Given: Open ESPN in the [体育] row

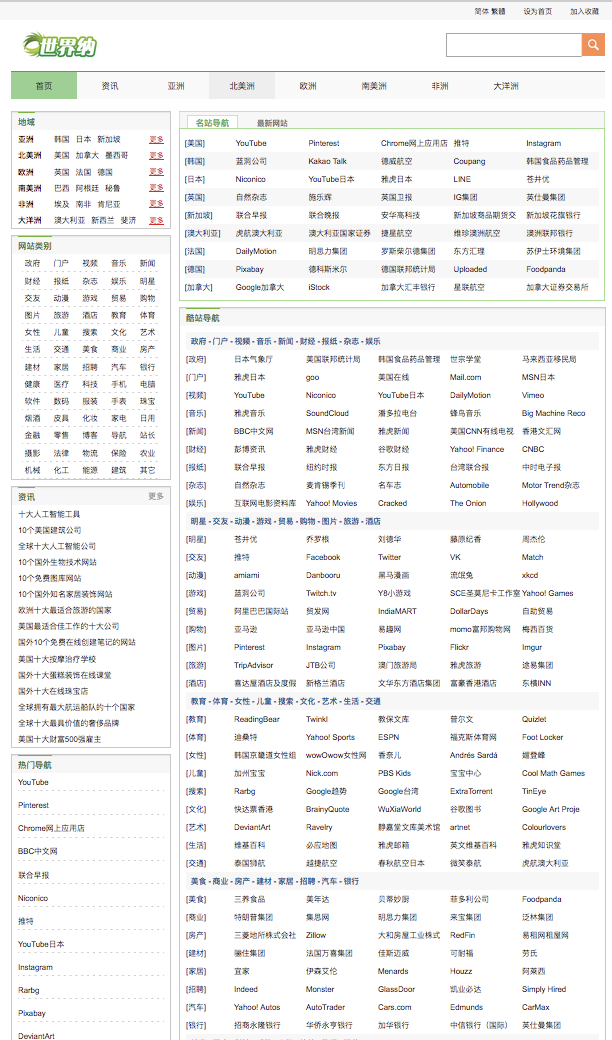Looking at the screenshot, I should [389, 737].
